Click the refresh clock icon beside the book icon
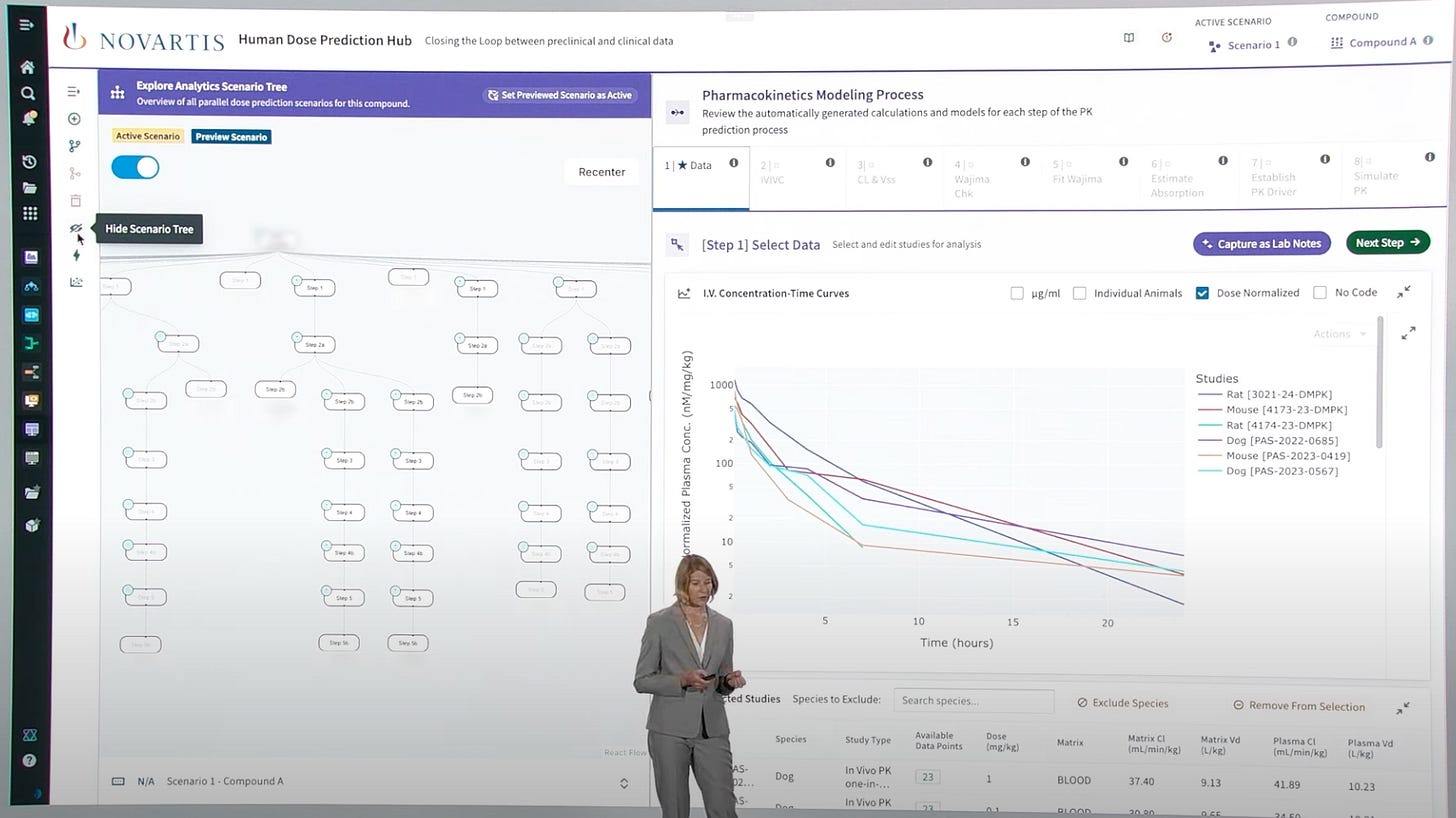 [x=1167, y=38]
